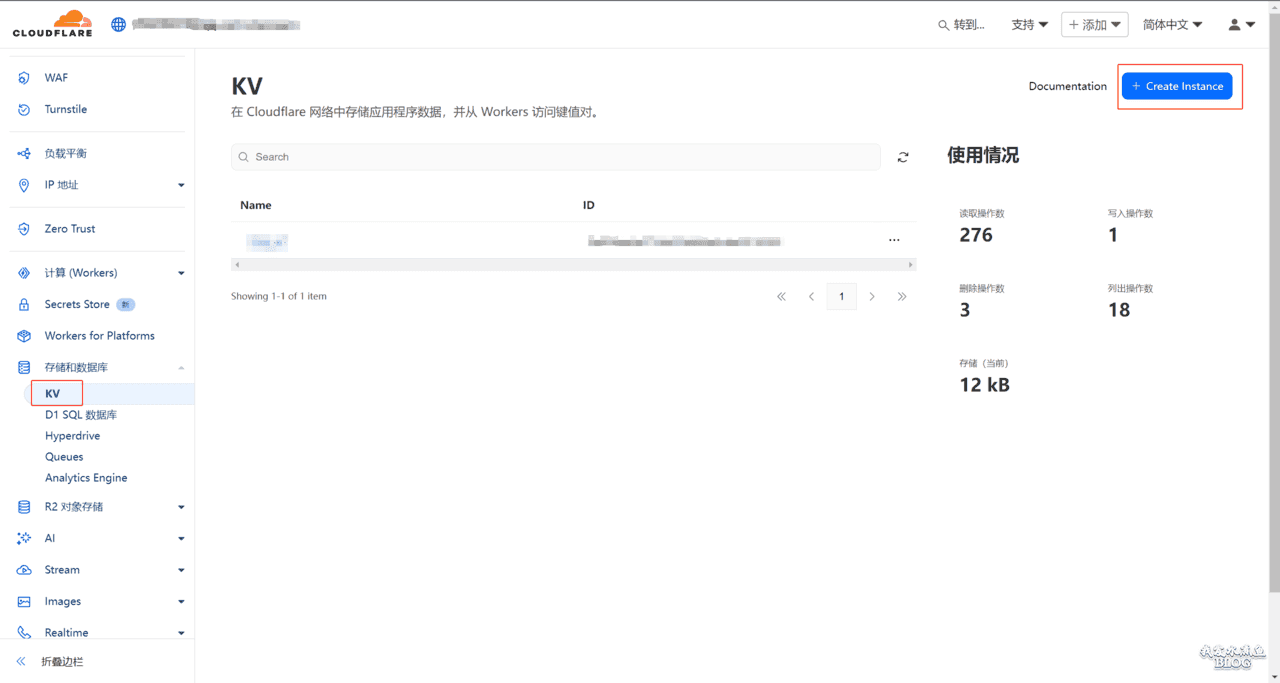Expand the Stream submenu arrow
This screenshot has height=683, width=1280.
pos(181,570)
